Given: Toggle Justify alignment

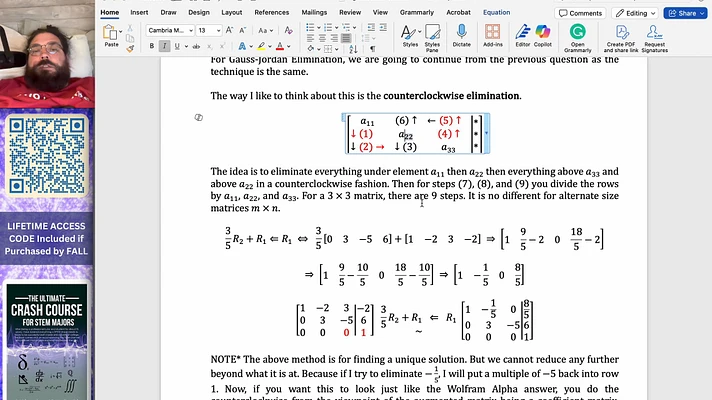Looking at the screenshot, I should [346, 38].
